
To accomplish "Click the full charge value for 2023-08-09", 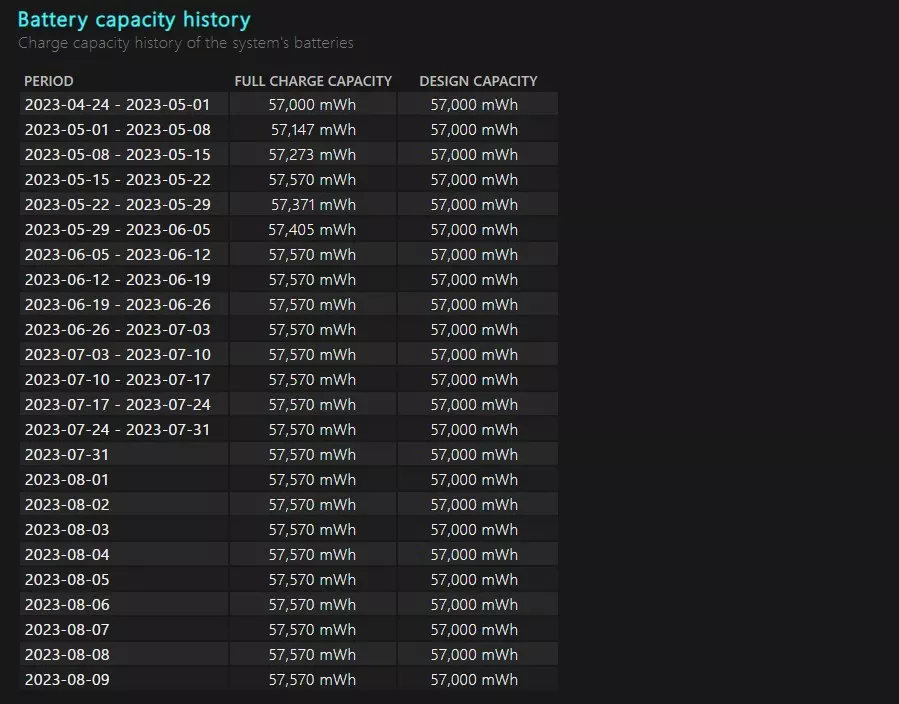I will [x=312, y=679].
